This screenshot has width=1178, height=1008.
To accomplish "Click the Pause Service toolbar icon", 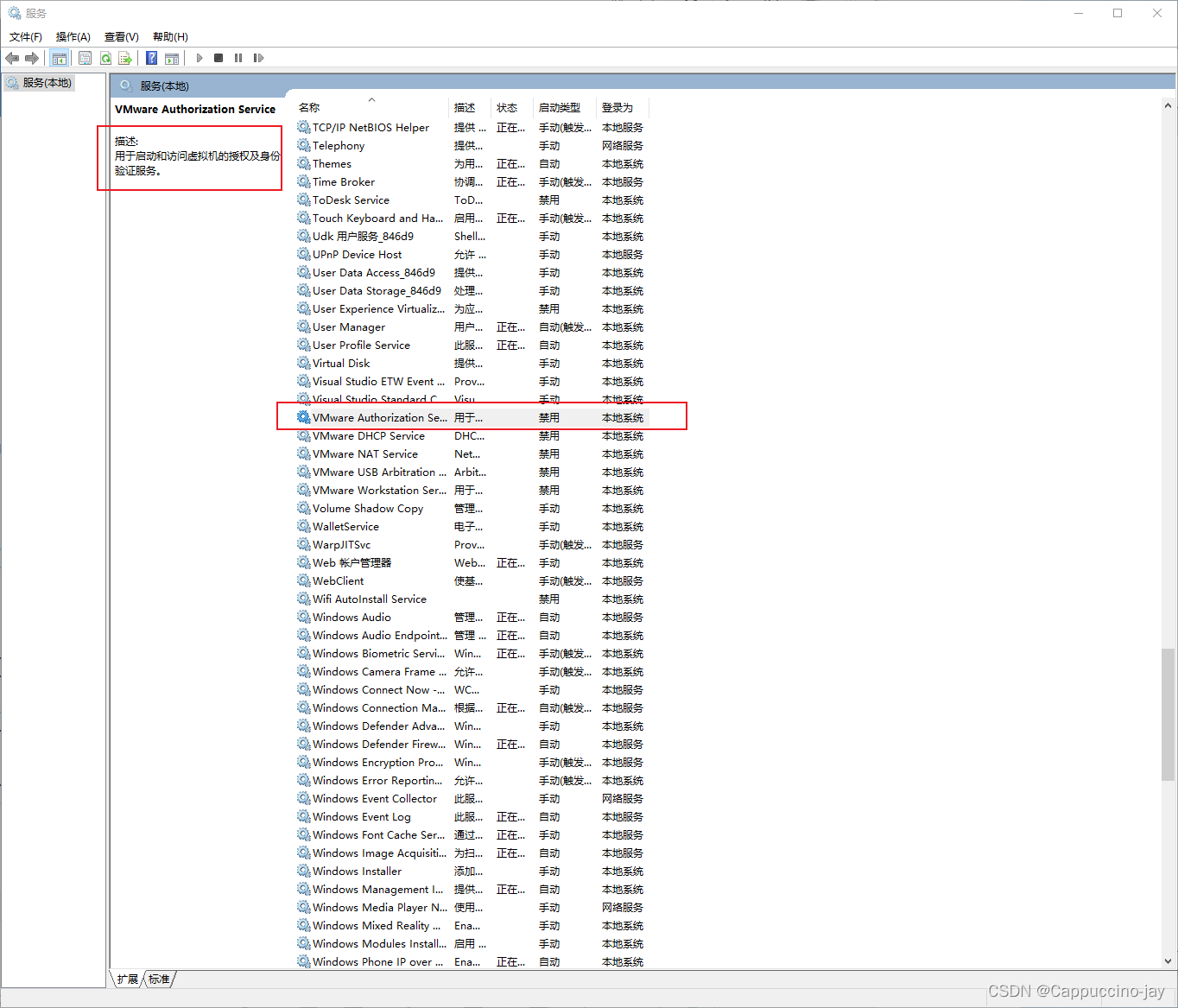I will tap(238, 58).
